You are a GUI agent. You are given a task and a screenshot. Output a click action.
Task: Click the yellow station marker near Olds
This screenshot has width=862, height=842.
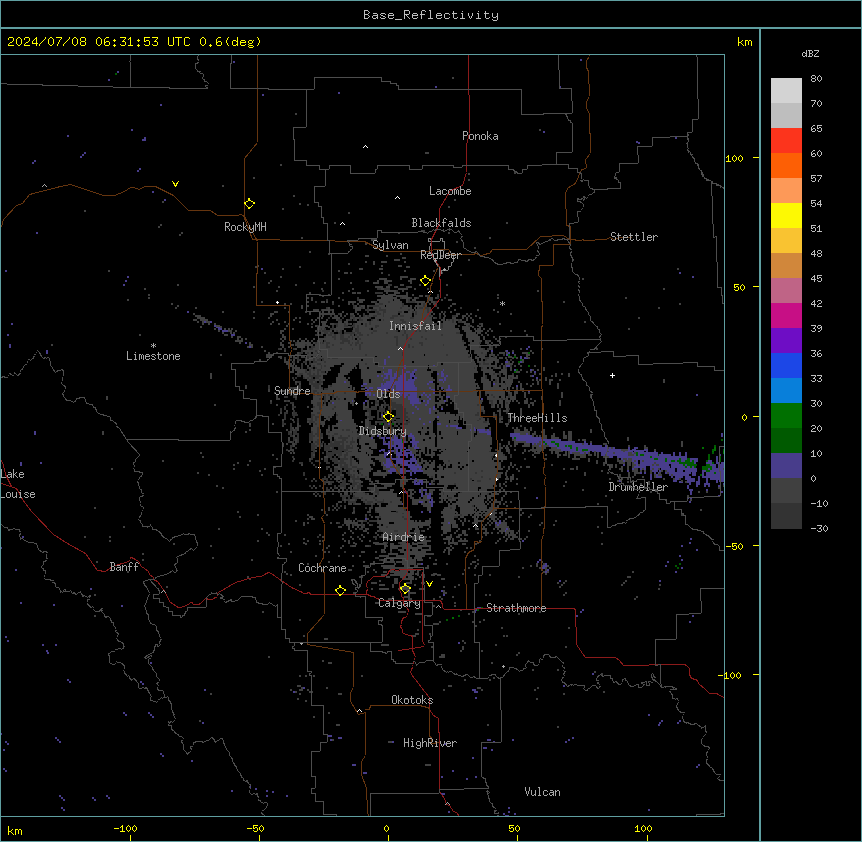tap(388, 416)
